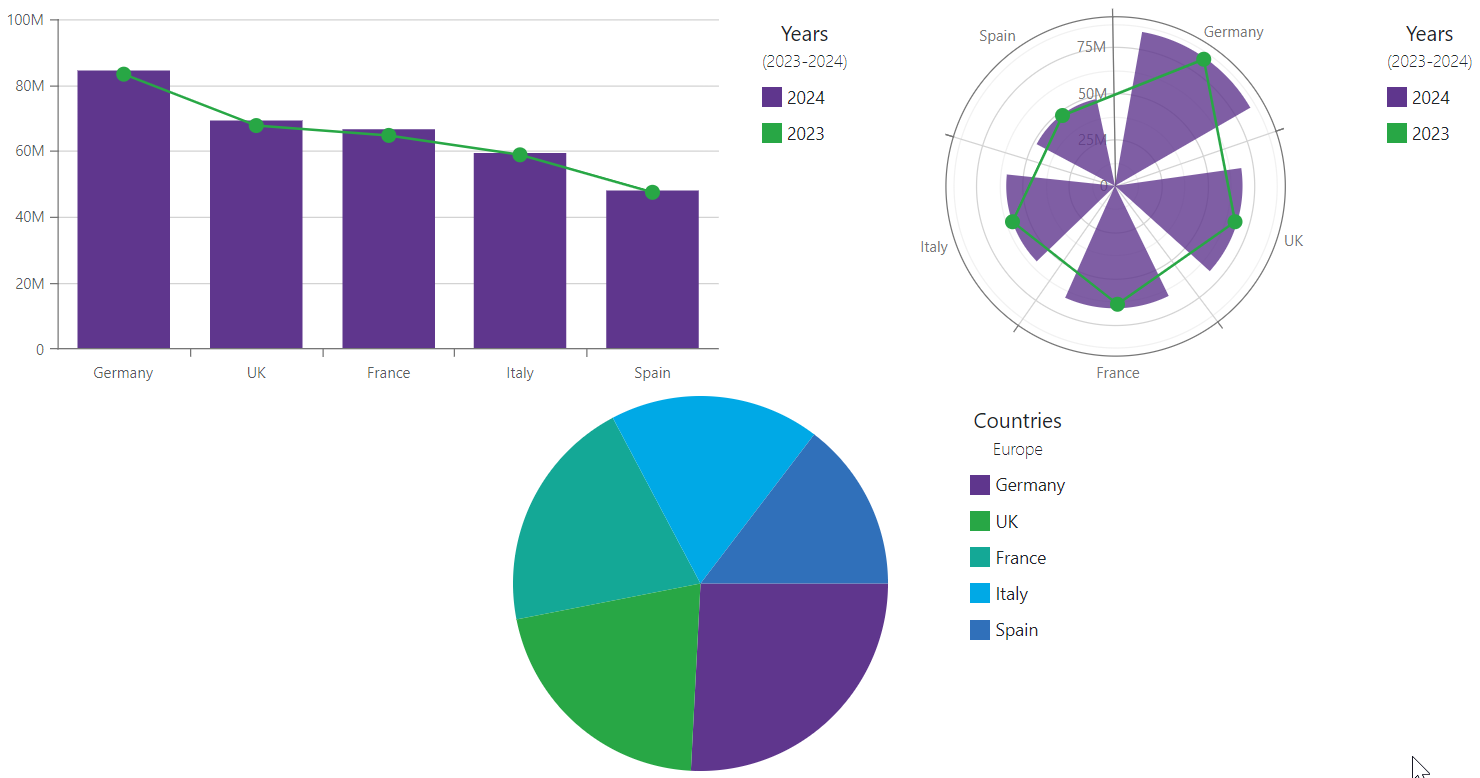
Task: Select green polar point near Italy label
Action: point(1012,221)
